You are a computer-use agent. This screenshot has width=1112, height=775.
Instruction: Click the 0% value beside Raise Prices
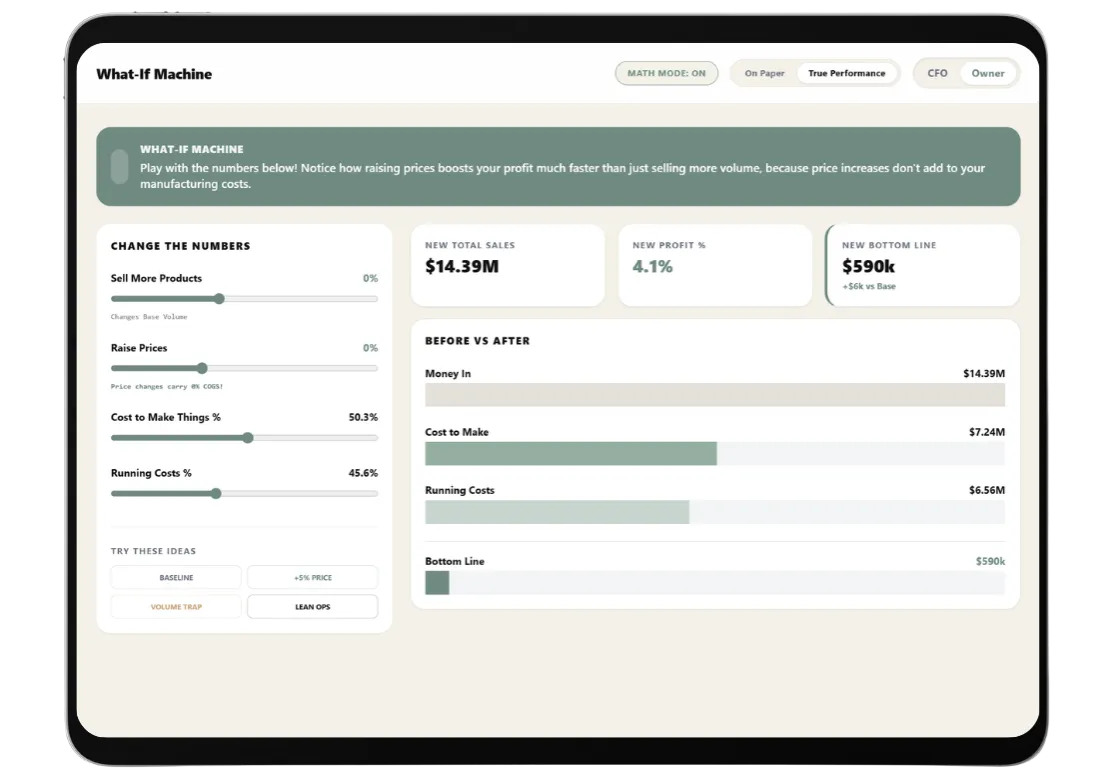tap(370, 347)
